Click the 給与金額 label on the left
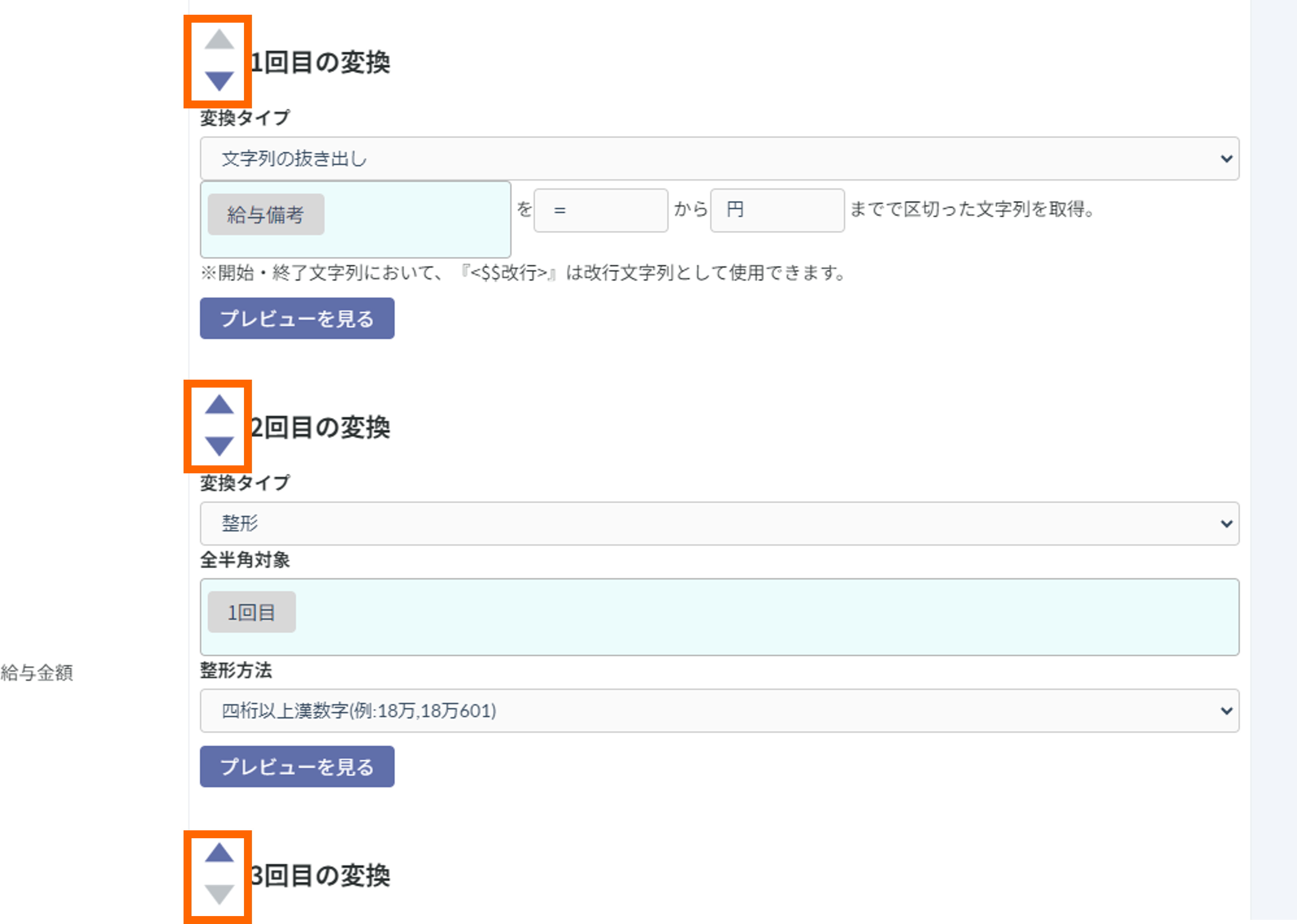 click(x=37, y=672)
